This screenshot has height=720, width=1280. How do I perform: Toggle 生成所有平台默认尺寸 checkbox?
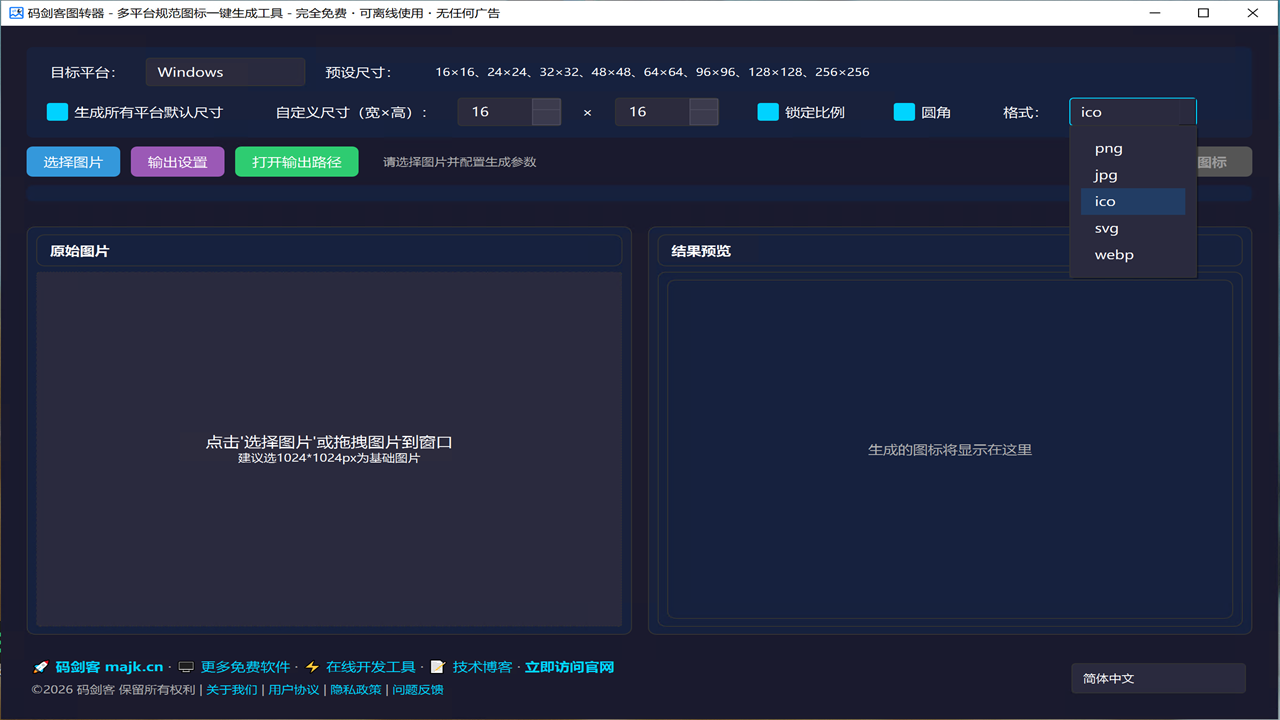57,112
